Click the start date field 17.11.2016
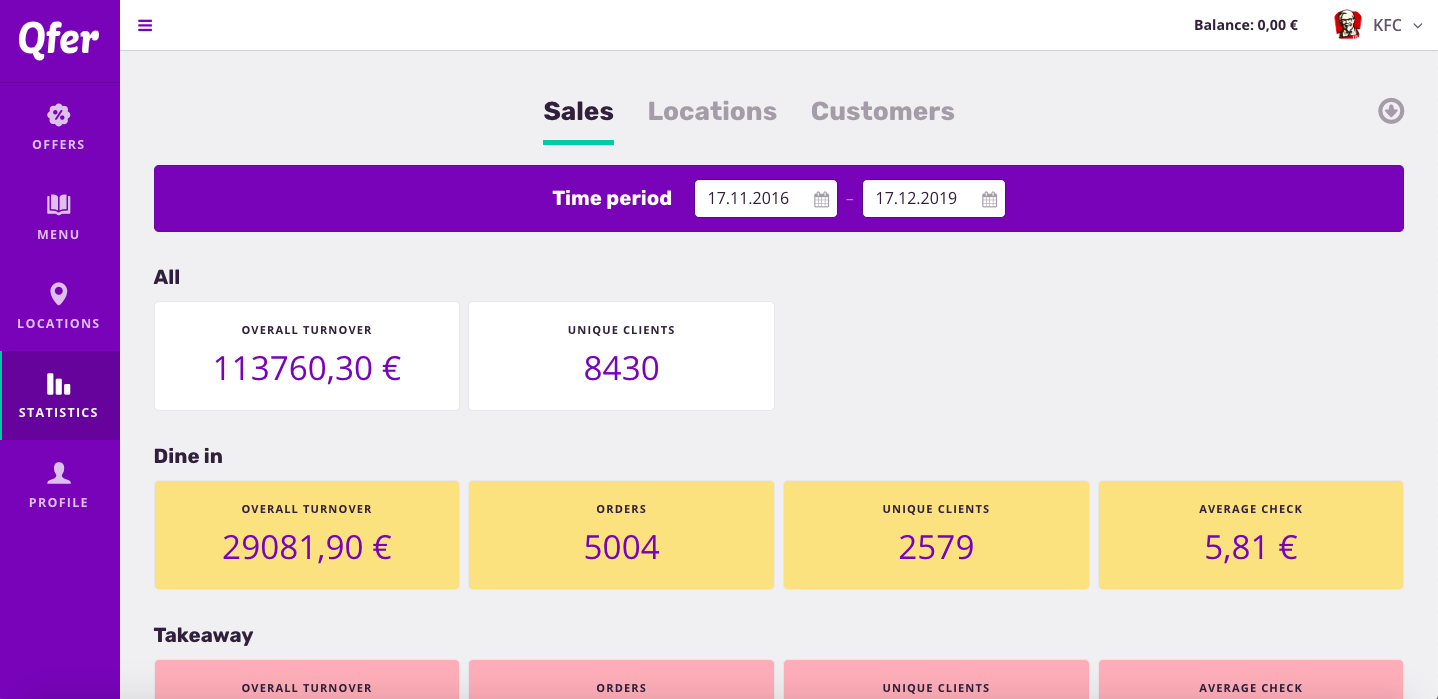Image resolution: width=1438 pixels, height=699 pixels. [750, 199]
